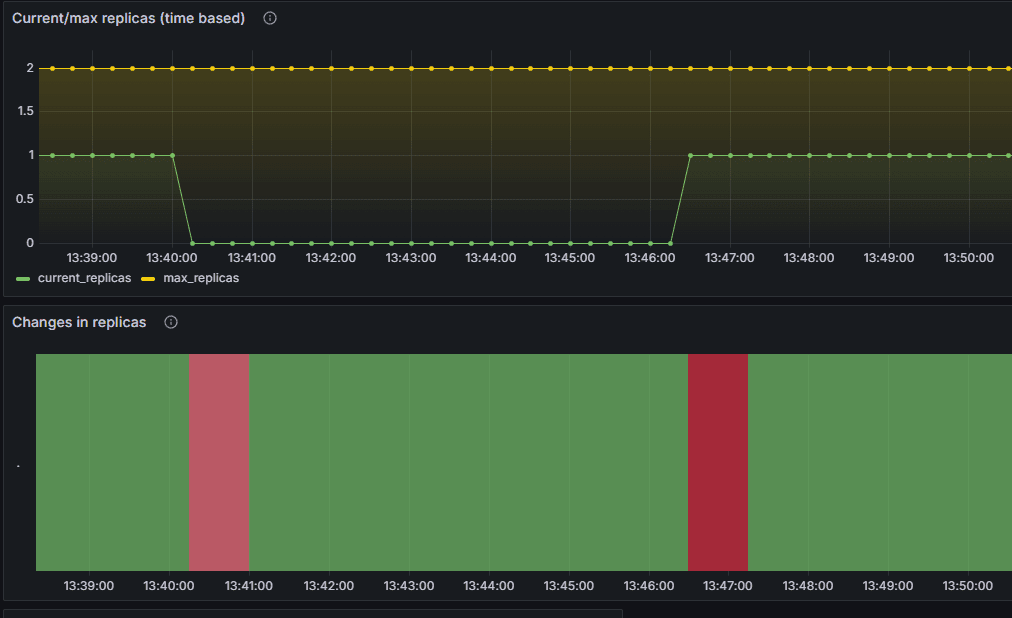Open the Changes in replicas panel title menu

(x=79, y=322)
